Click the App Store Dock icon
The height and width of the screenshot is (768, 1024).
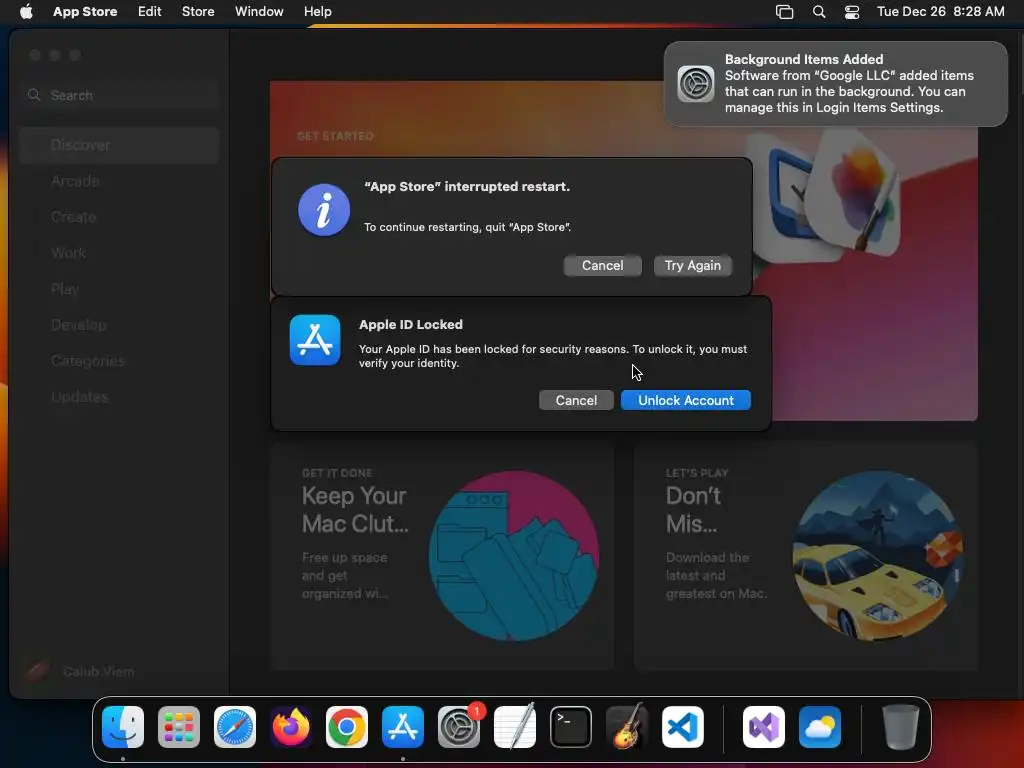403,727
